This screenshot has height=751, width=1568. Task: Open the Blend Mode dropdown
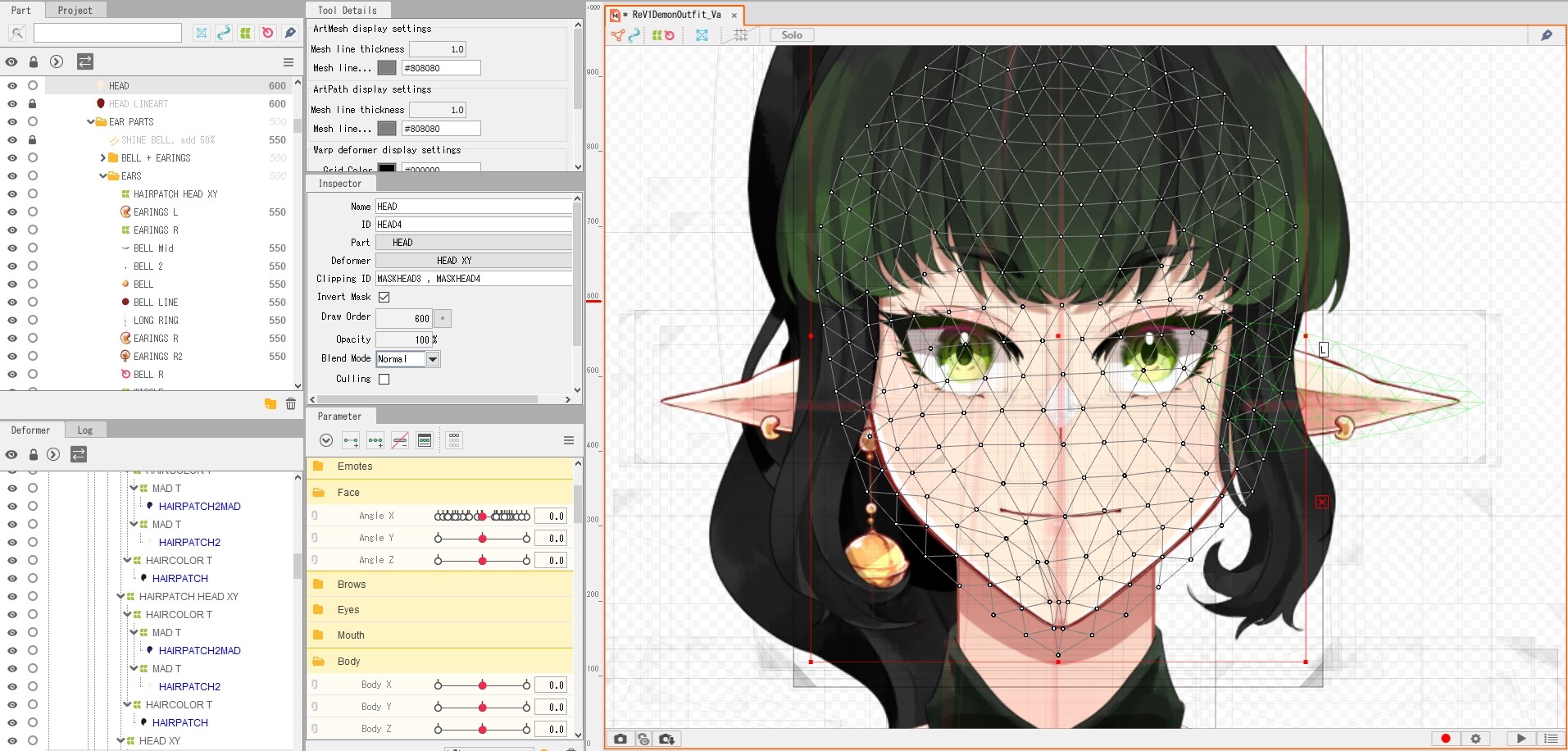click(x=433, y=359)
